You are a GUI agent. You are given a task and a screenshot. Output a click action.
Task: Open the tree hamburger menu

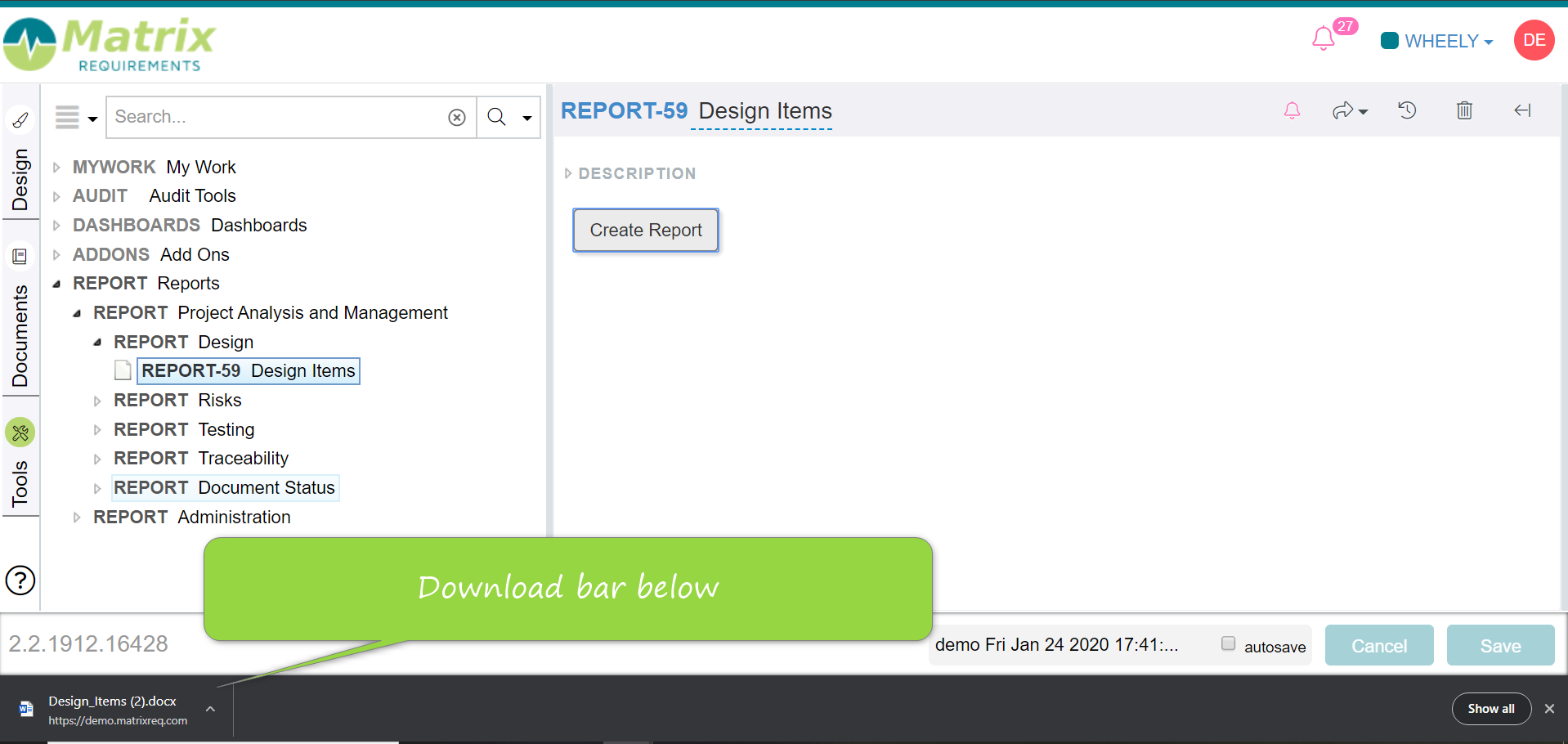point(67,117)
